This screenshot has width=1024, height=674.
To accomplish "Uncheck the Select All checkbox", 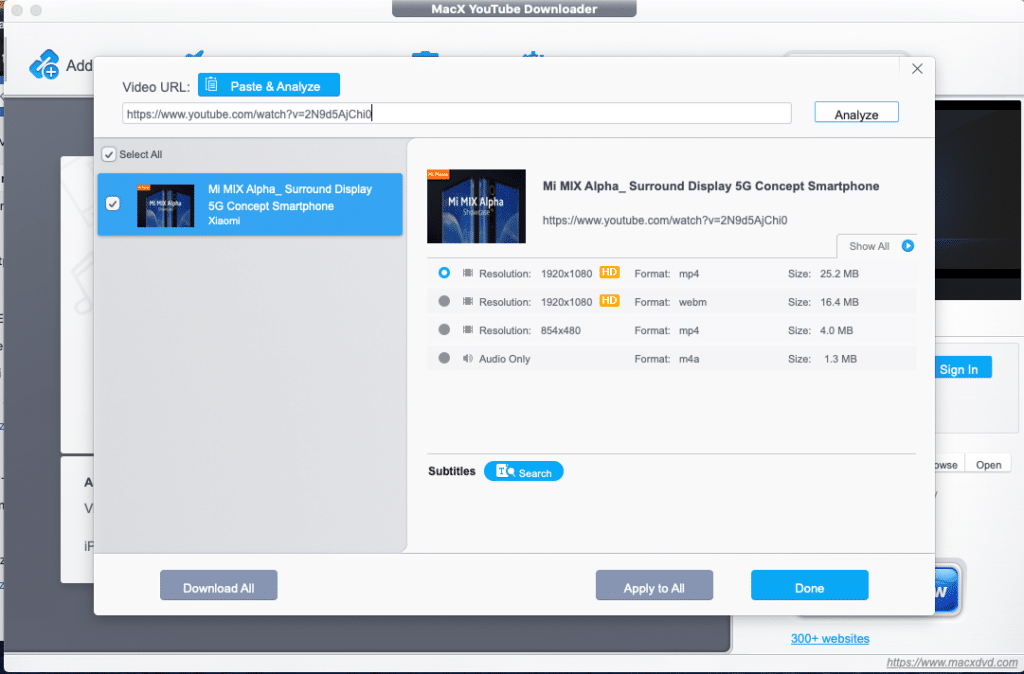I will pyautogui.click(x=108, y=155).
